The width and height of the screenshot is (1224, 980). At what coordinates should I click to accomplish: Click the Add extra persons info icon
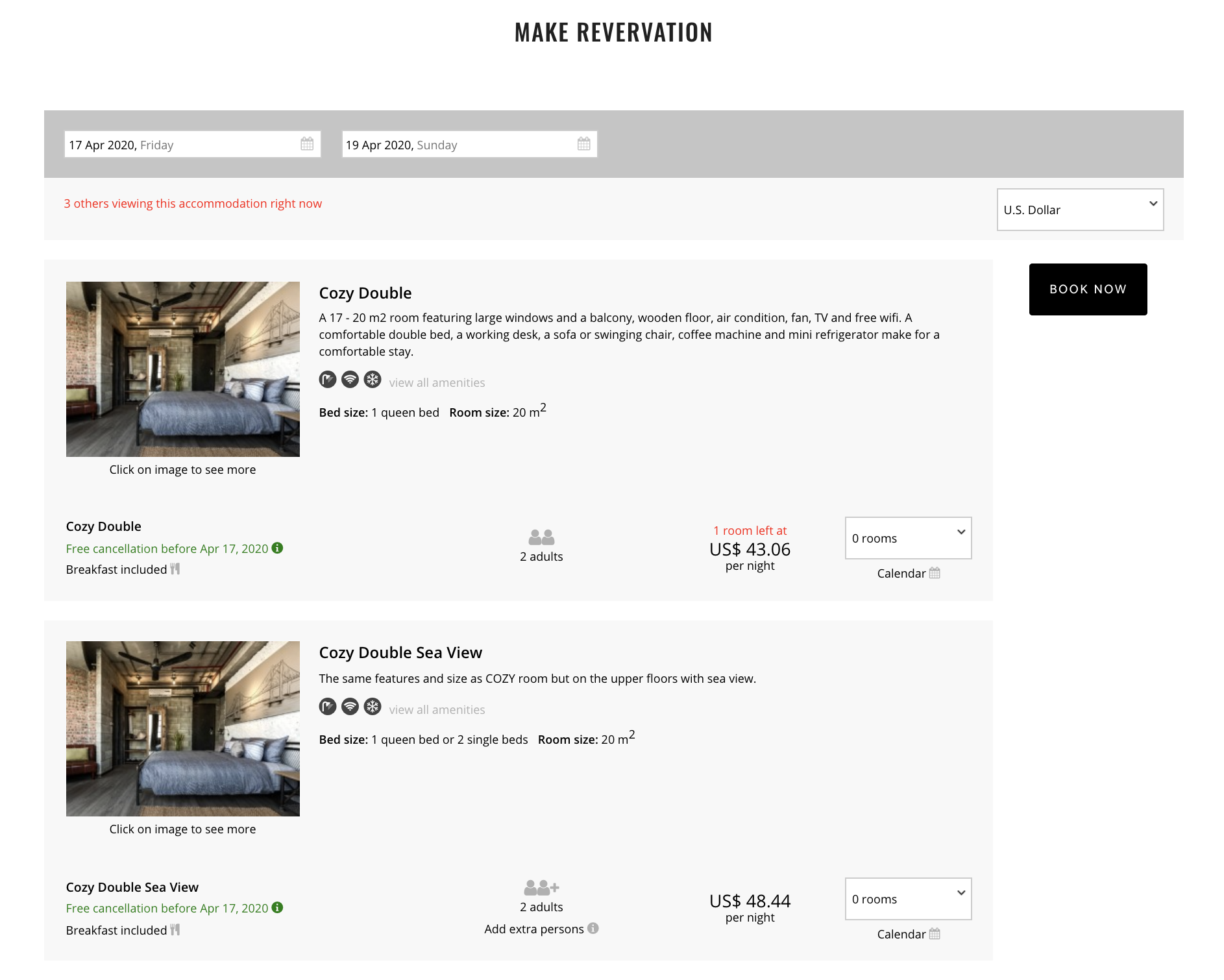coord(593,929)
